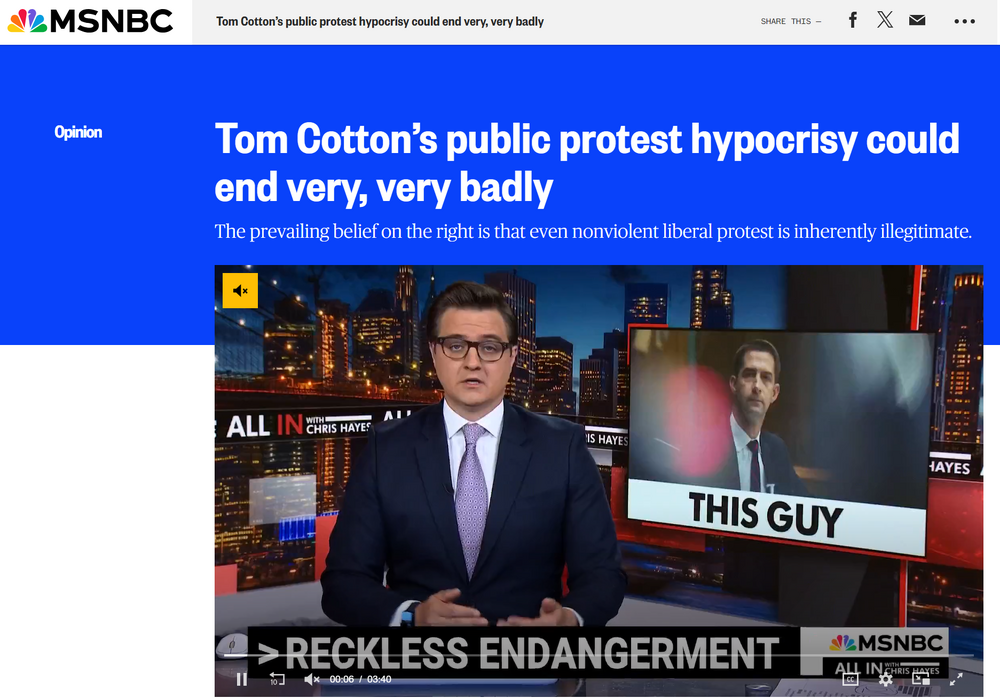Open the video settings gear
The width and height of the screenshot is (1000, 698).
coord(885,679)
